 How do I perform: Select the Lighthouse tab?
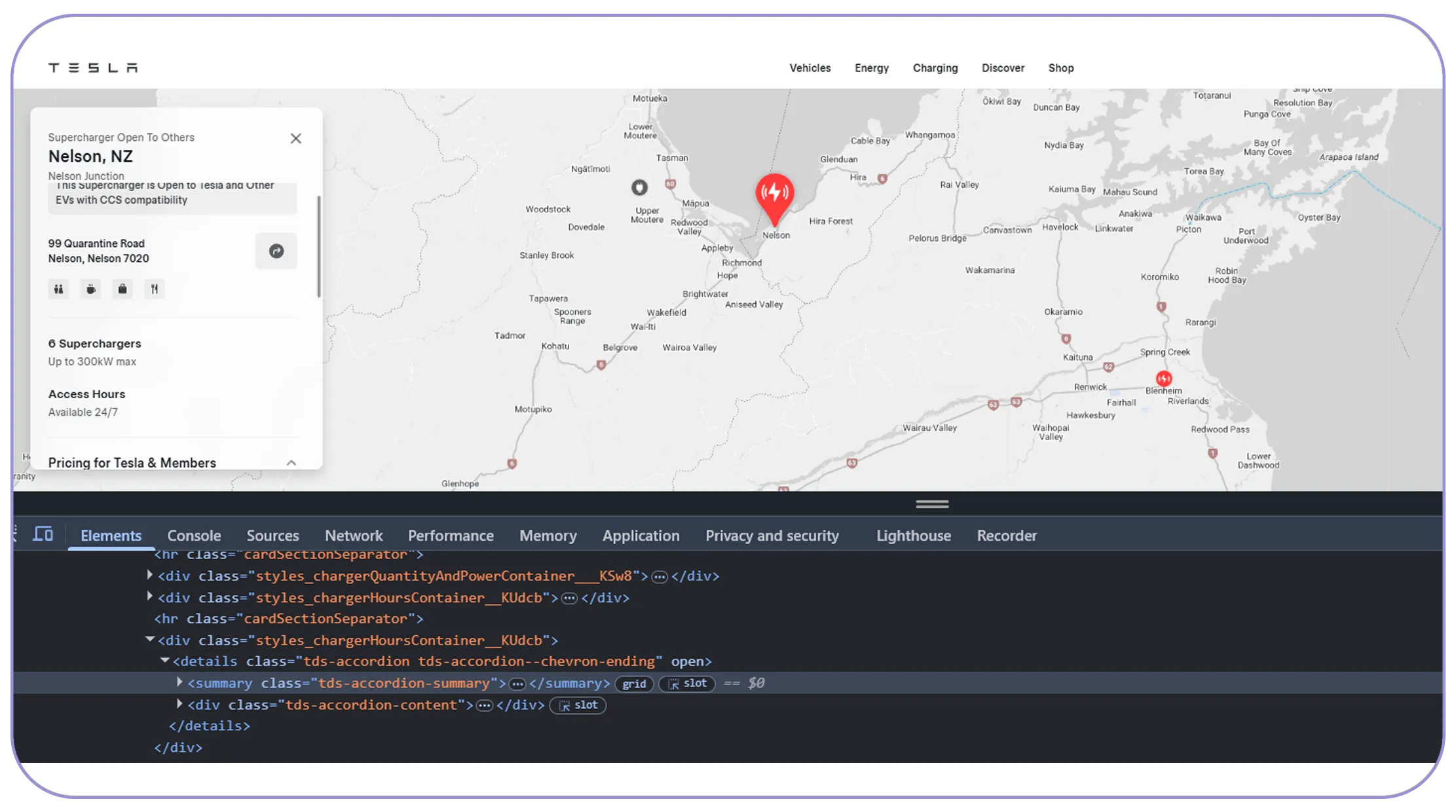click(x=913, y=535)
